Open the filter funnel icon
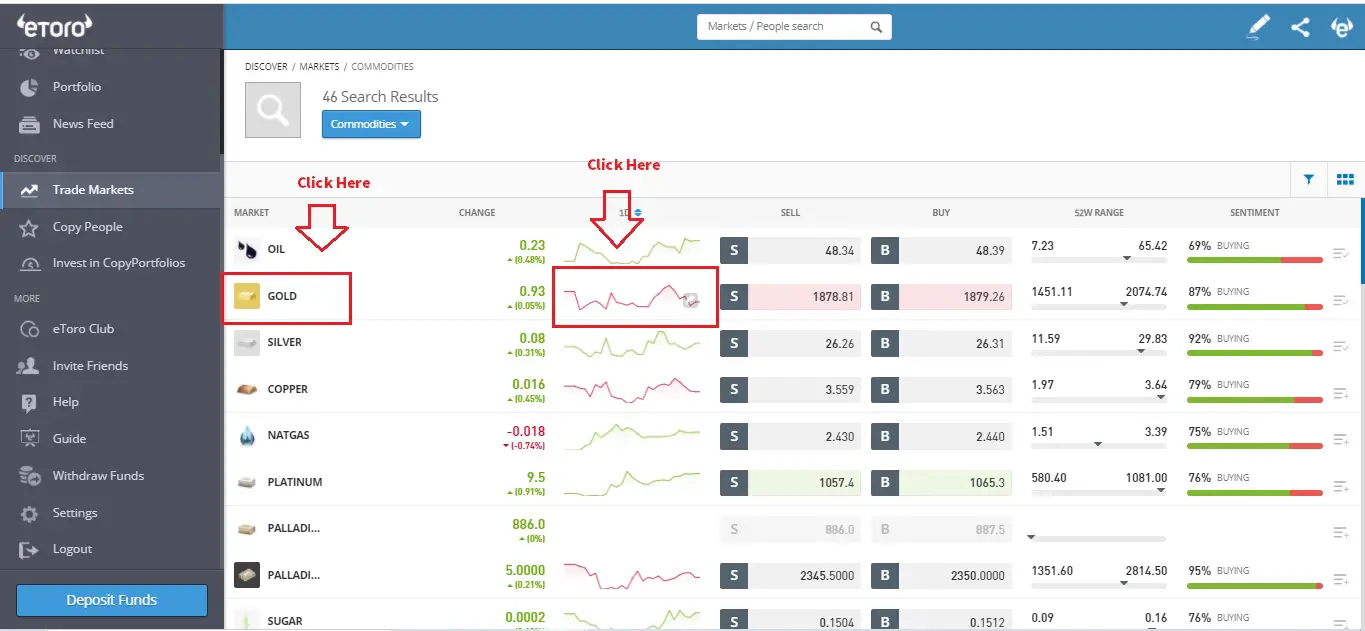The width and height of the screenshot is (1365, 631). [1309, 180]
